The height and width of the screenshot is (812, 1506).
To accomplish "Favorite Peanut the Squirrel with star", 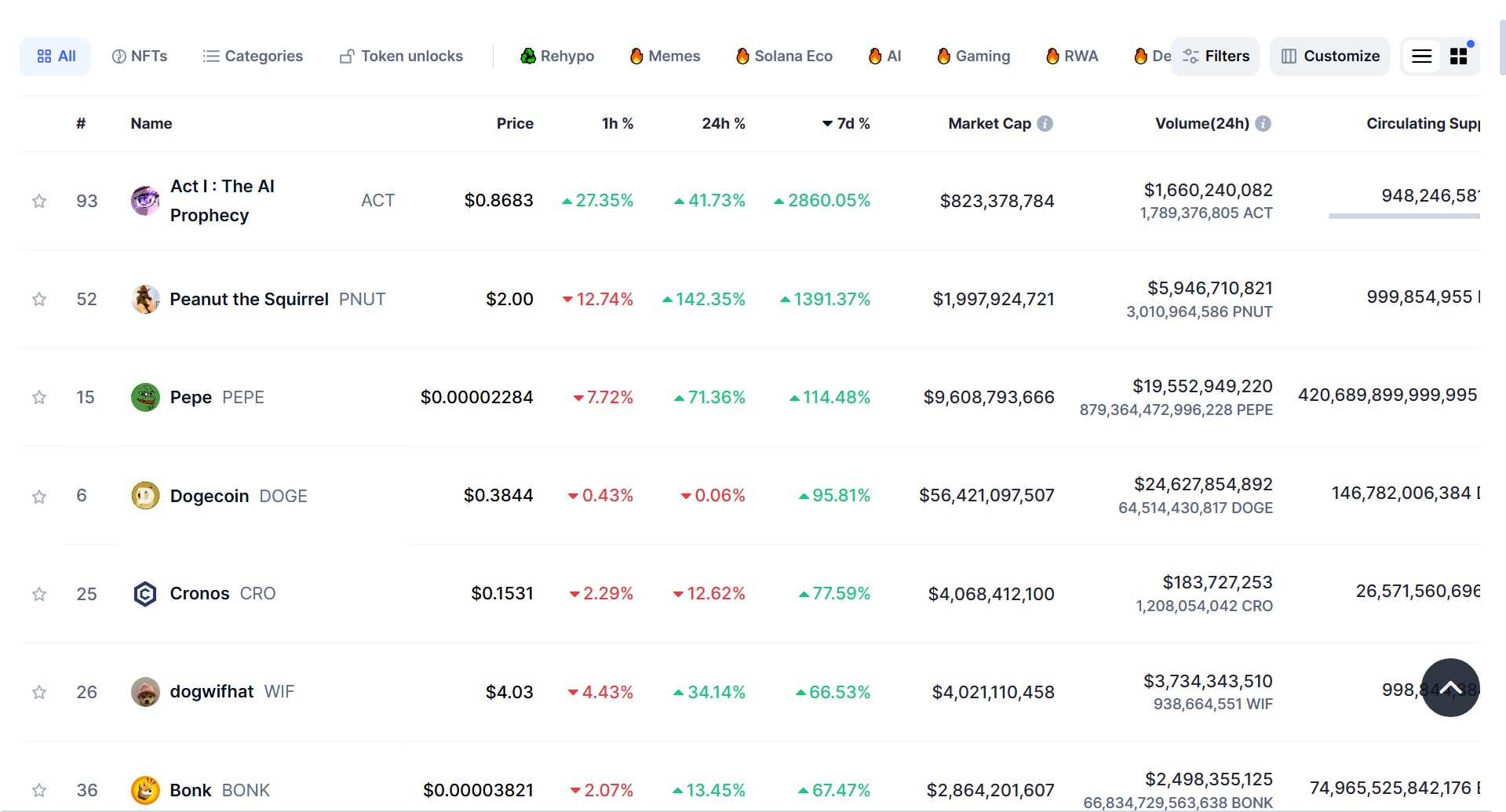I will tap(39, 300).
